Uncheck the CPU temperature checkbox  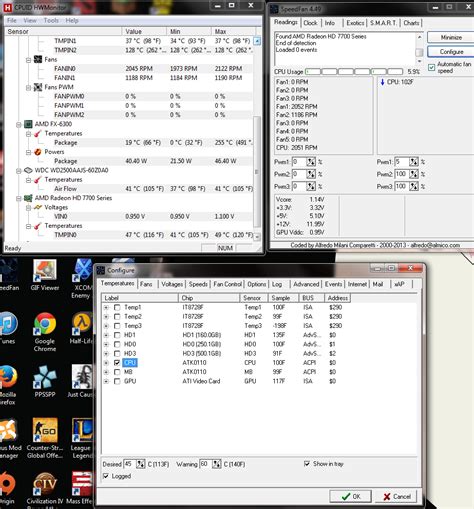[117, 363]
